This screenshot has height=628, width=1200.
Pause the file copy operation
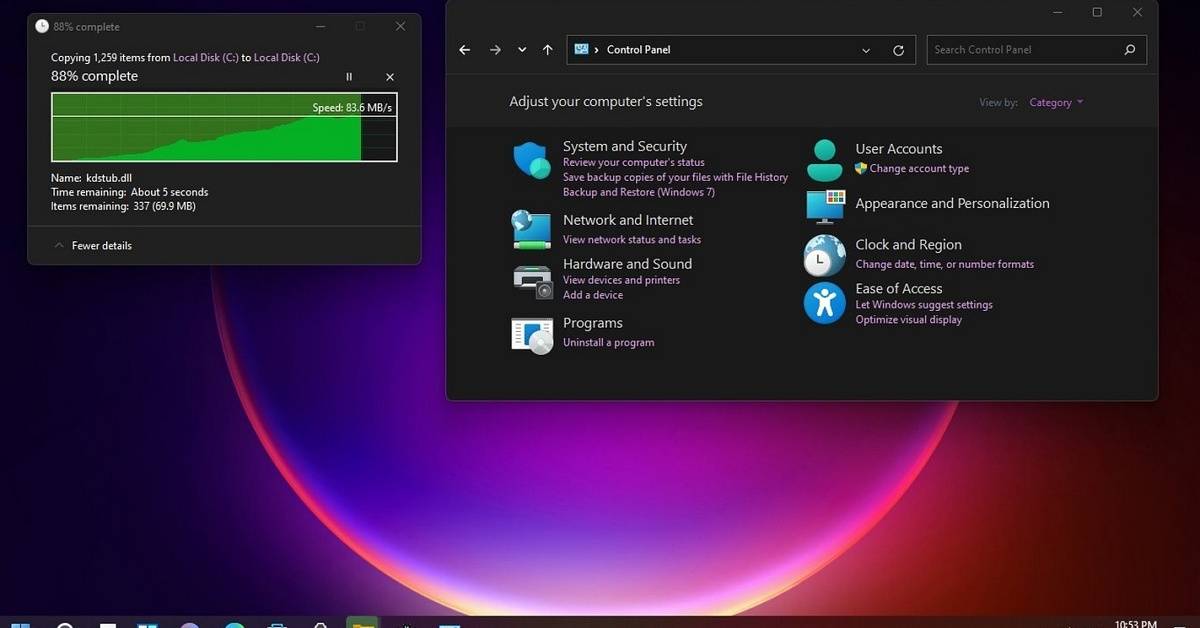[x=349, y=77]
